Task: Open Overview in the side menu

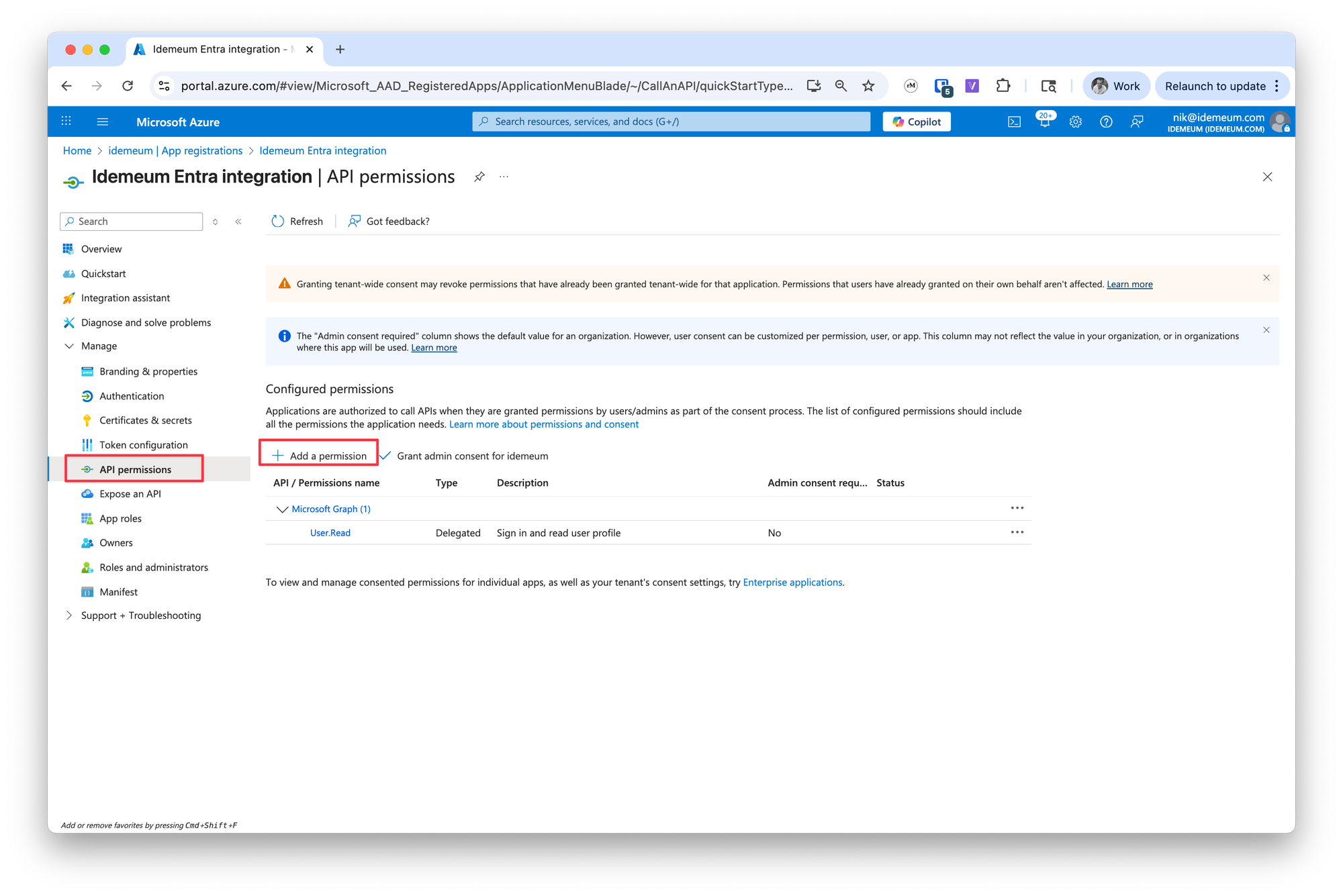Action: (x=101, y=249)
